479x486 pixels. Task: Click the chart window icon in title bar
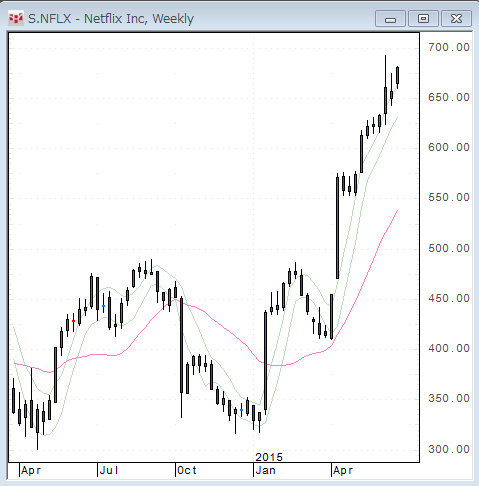[x=16, y=19]
